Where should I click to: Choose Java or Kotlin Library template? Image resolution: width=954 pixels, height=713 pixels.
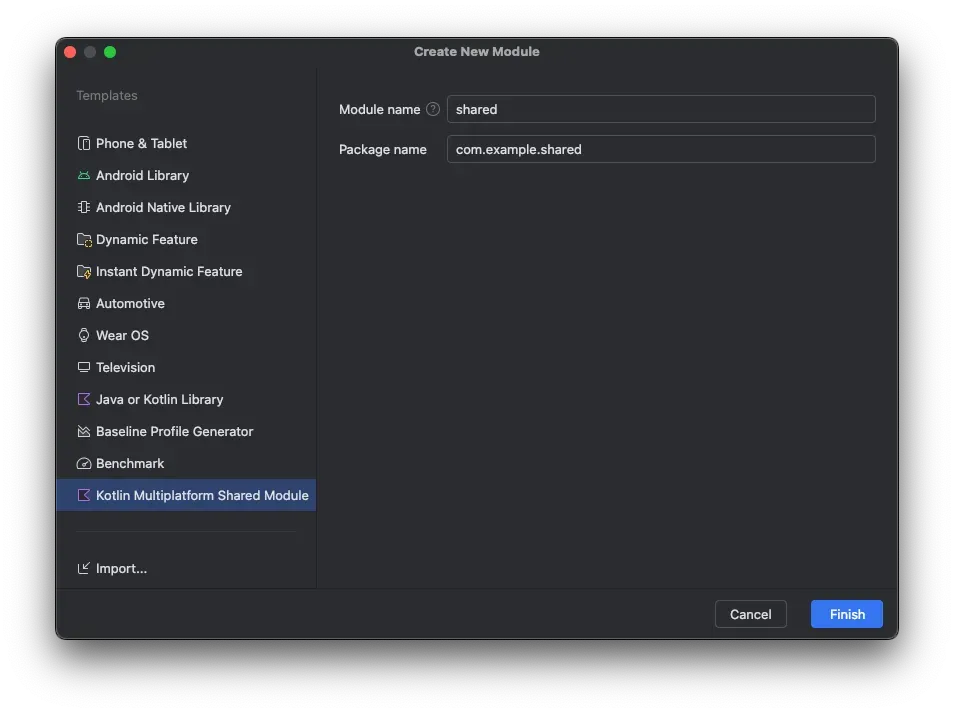pyautogui.click(x=159, y=399)
